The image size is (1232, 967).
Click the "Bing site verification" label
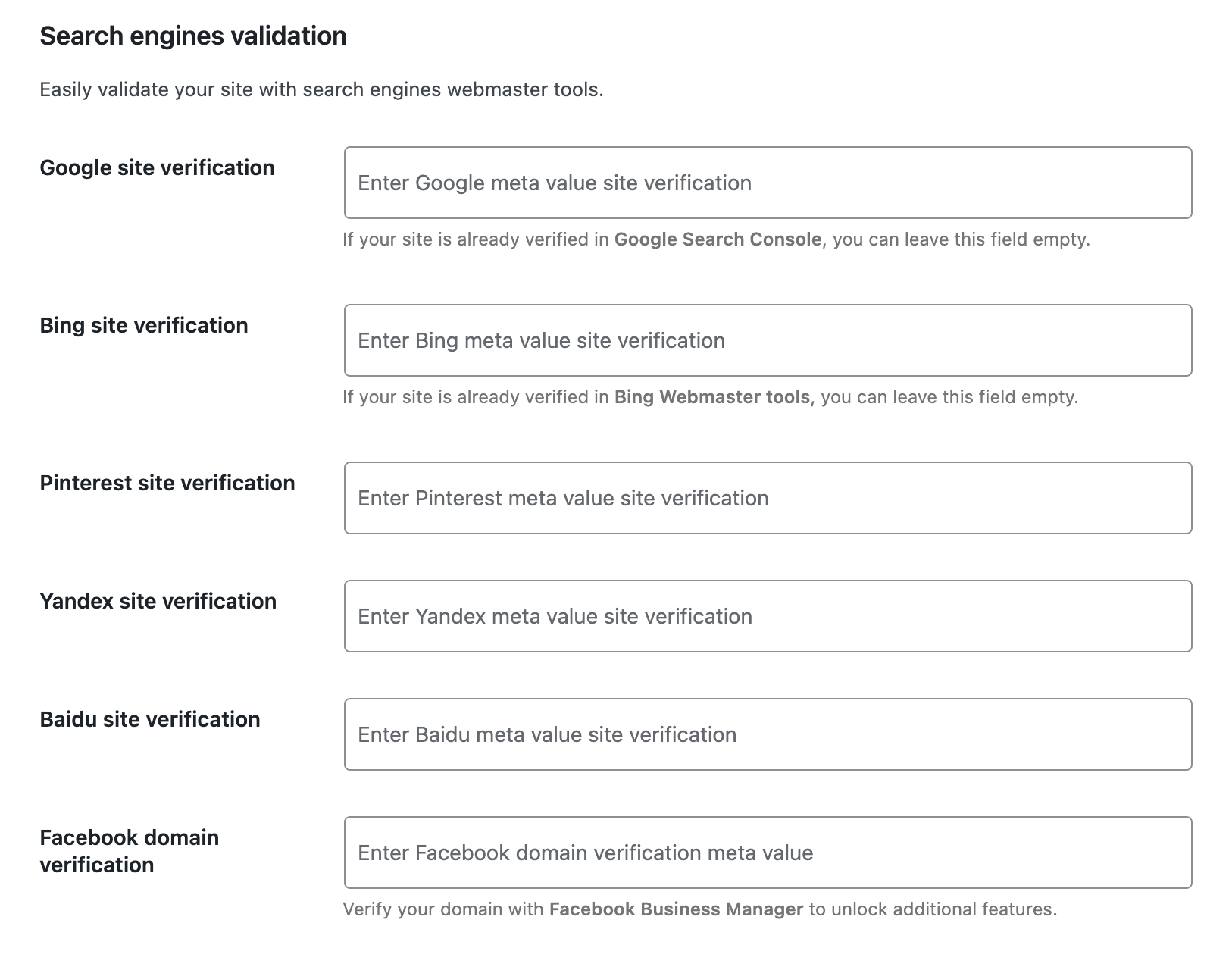[144, 325]
